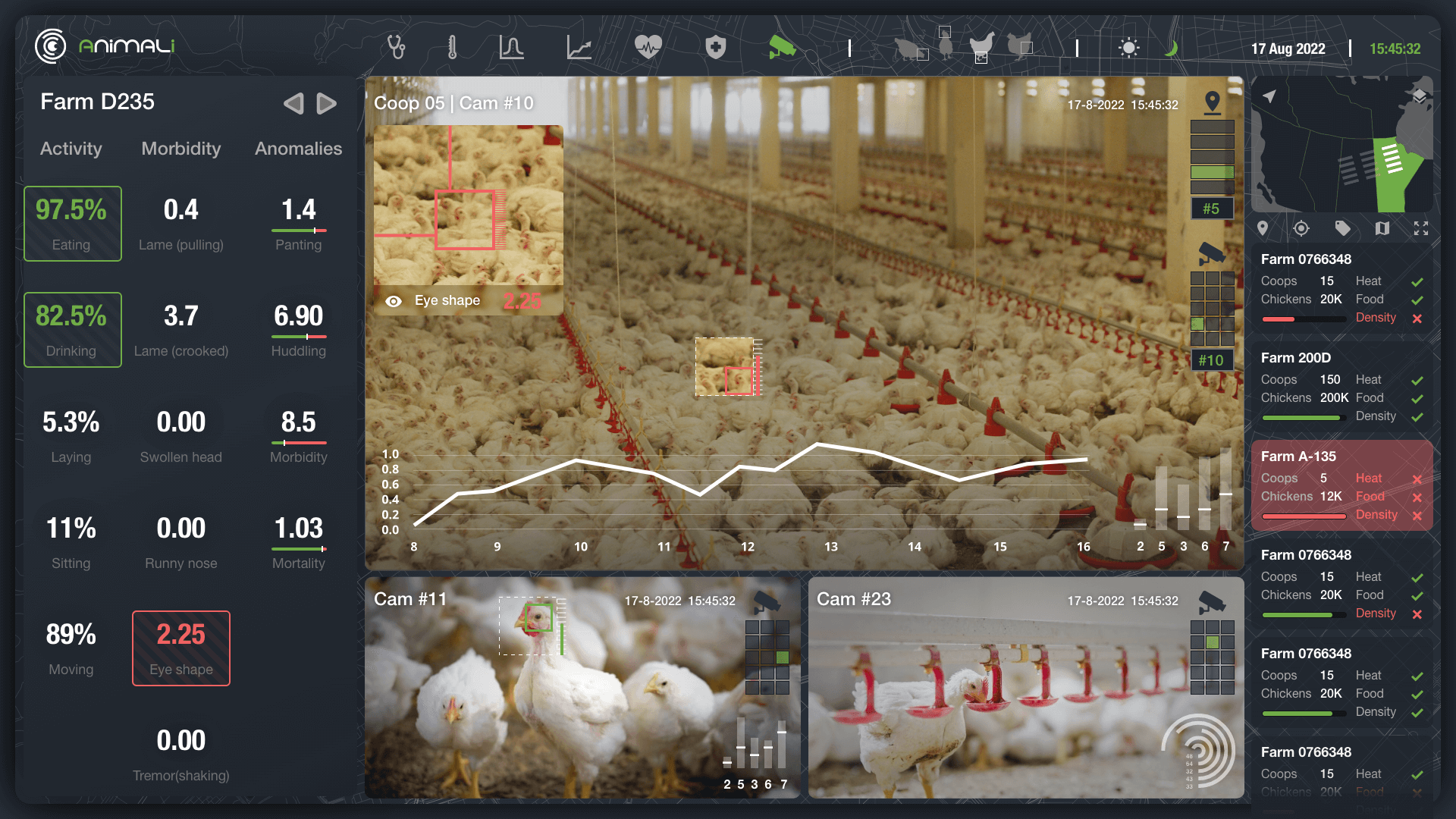The height and width of the screenshot is (819, 1456).
Task: Click the coop location pin icon
Action: click(1213, 102)
